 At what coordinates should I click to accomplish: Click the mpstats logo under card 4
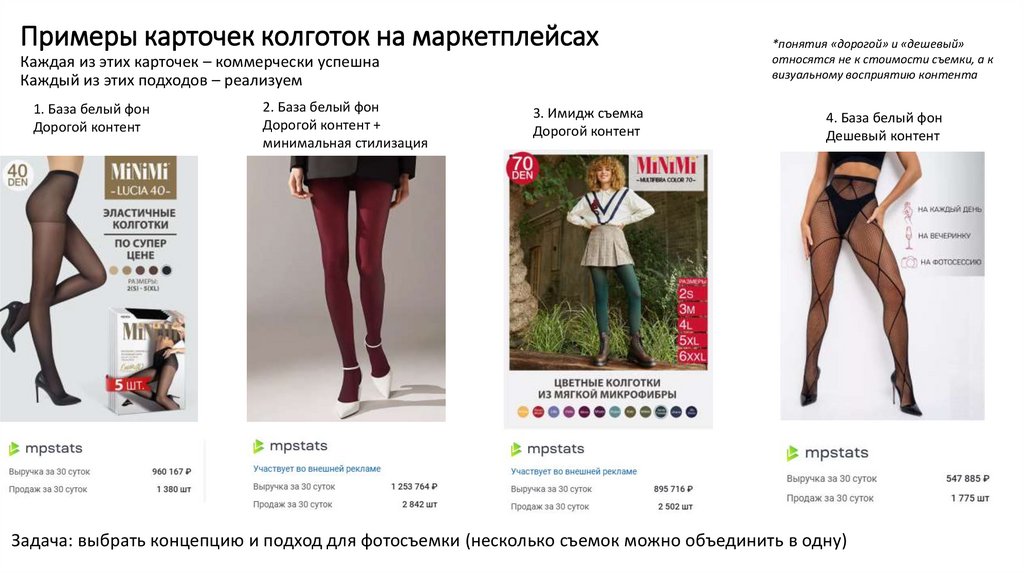pos(827,453)
